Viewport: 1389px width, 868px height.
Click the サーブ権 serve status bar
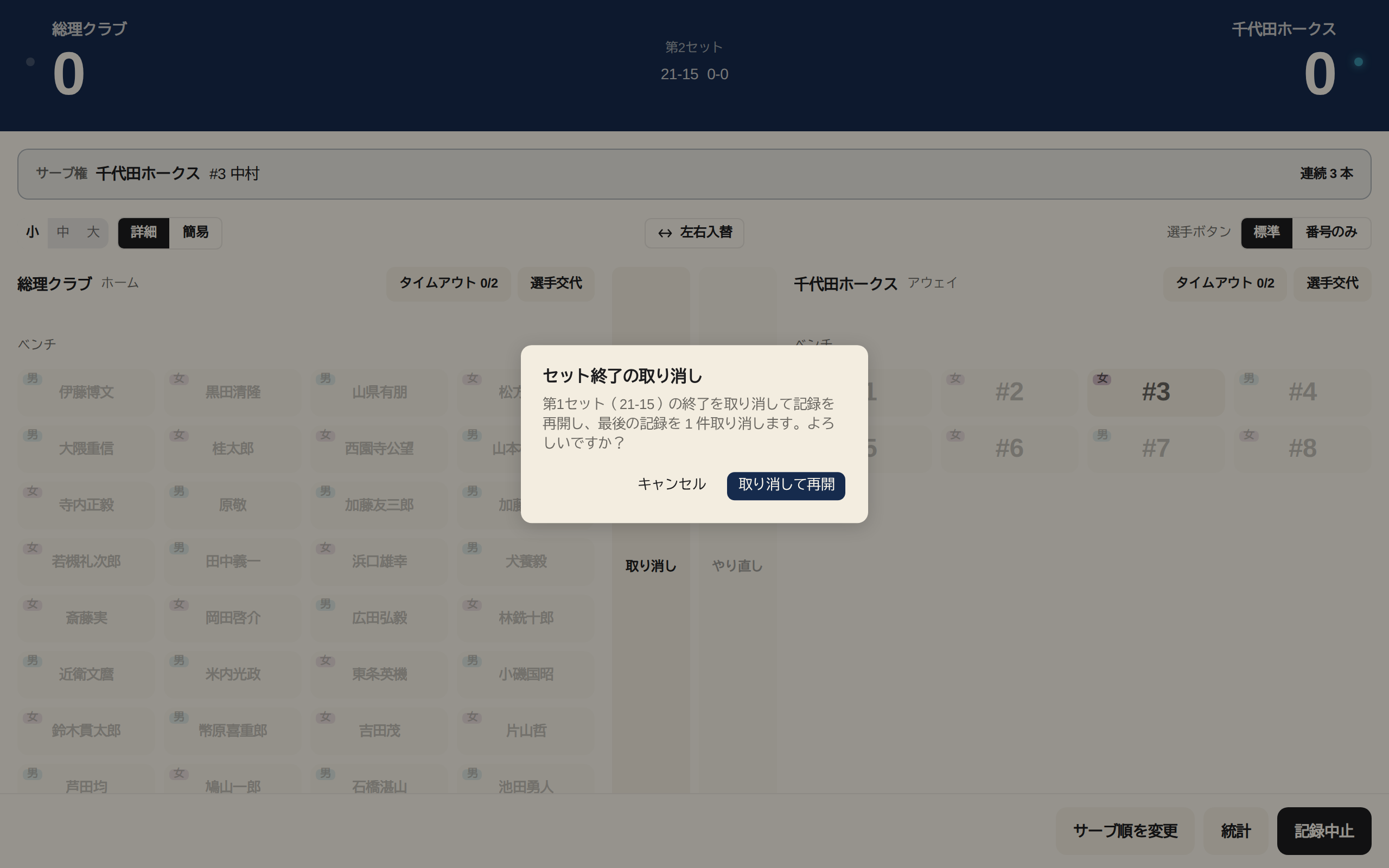click(694, 174)
